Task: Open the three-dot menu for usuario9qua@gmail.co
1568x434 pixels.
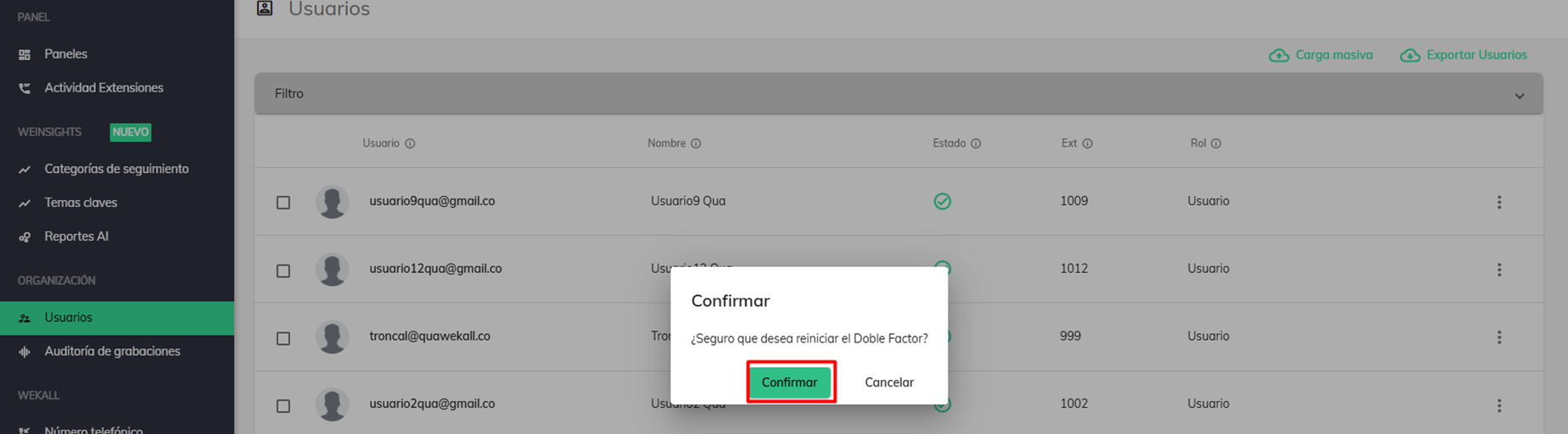Action: [x=1499, y=202]
